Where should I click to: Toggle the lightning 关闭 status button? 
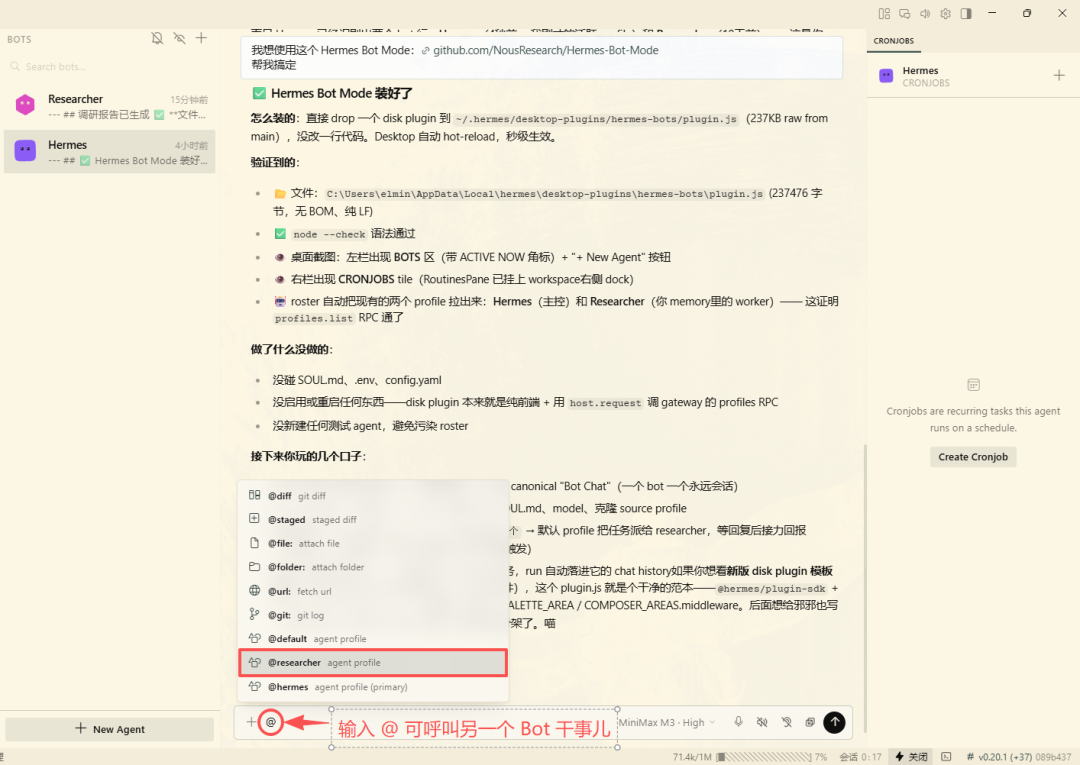pyautogui.click(x=911, y=757)
